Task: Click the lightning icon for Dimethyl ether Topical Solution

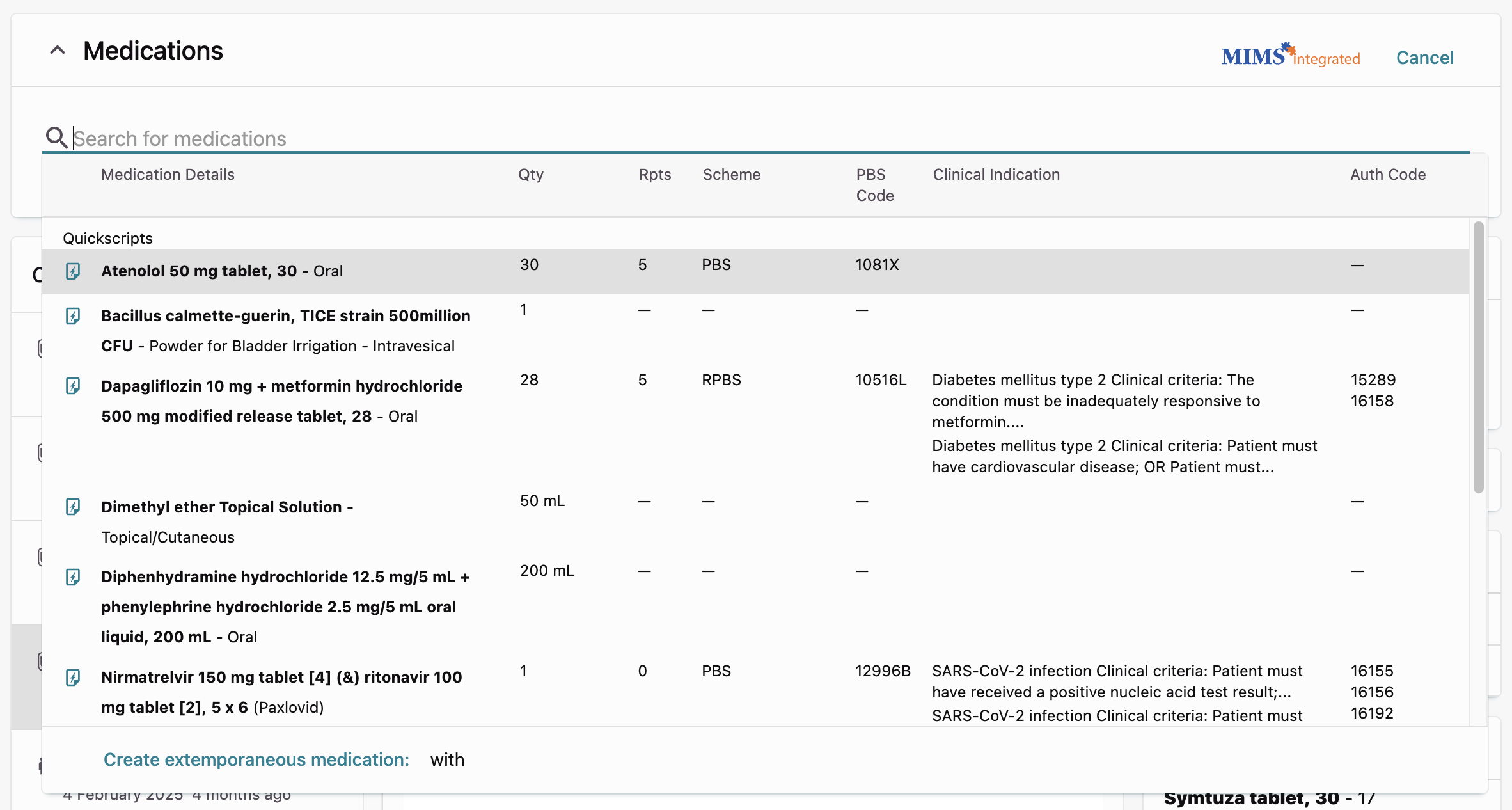Action: (x=73, y=507)
